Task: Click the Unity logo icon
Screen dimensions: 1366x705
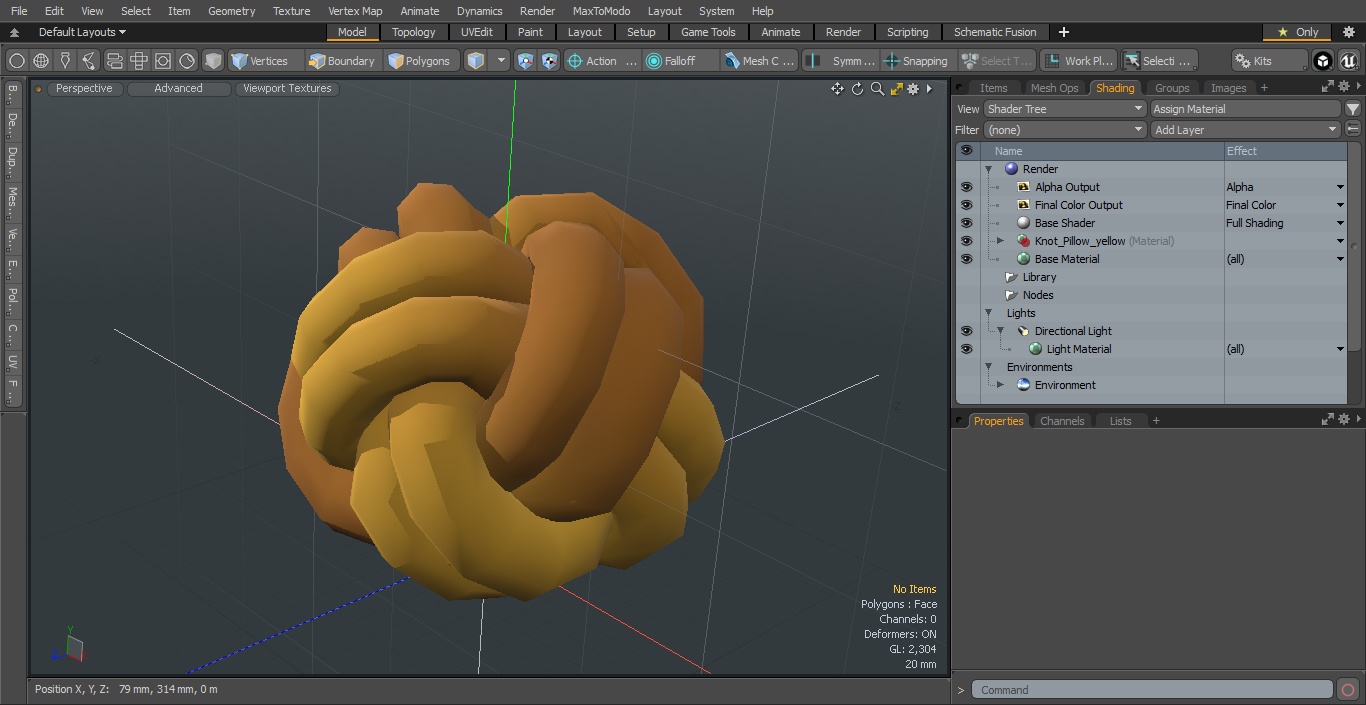Action: 1323,61
